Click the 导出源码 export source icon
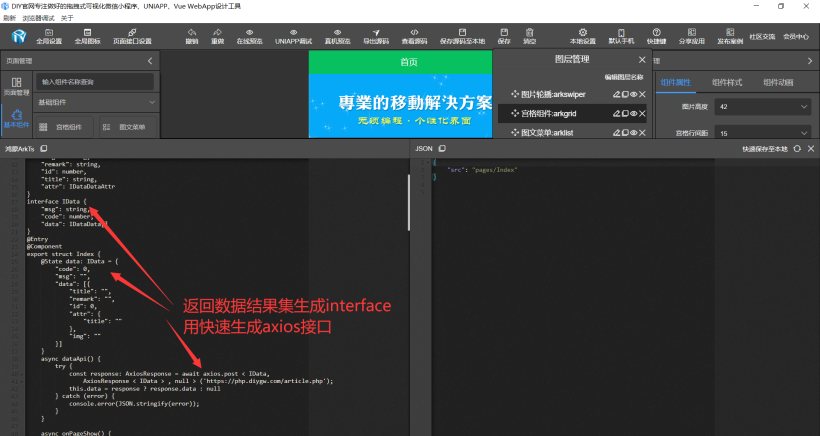 [376, 35]
